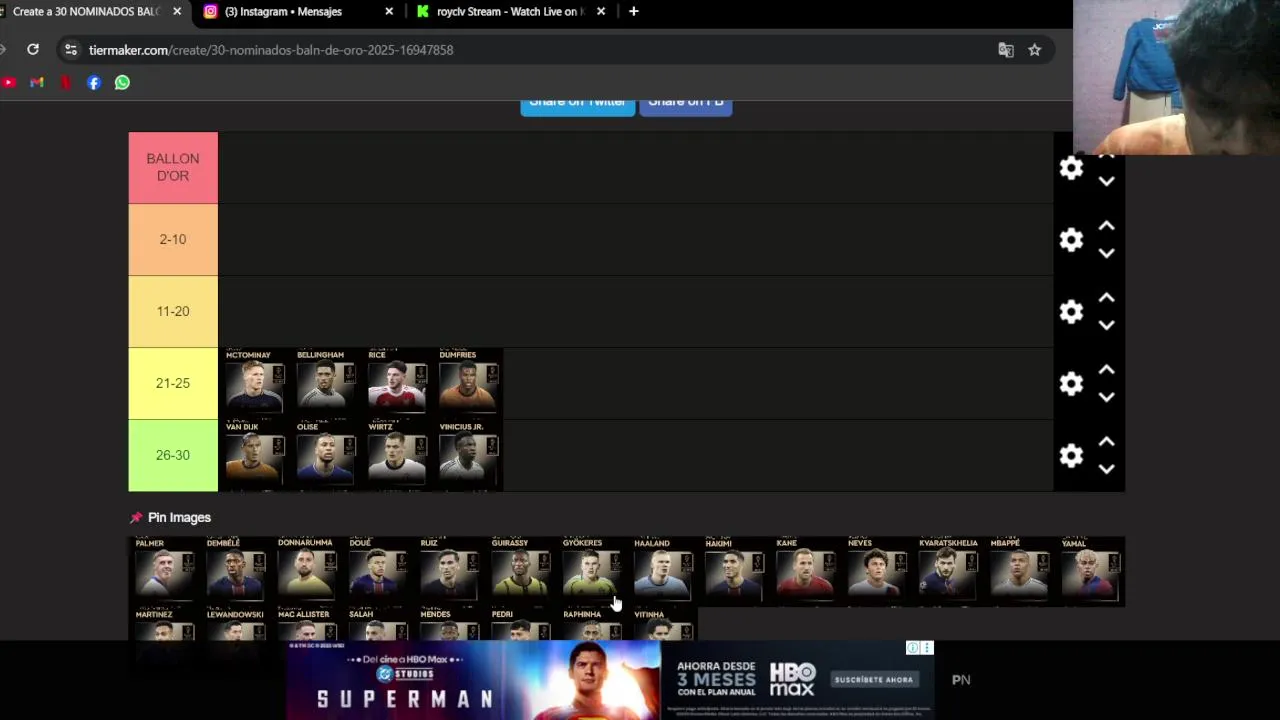Close the 30 NOMINADOS tiermaker tab
The width and height of the screenshot is (1280, 720).
coord(177,11)
